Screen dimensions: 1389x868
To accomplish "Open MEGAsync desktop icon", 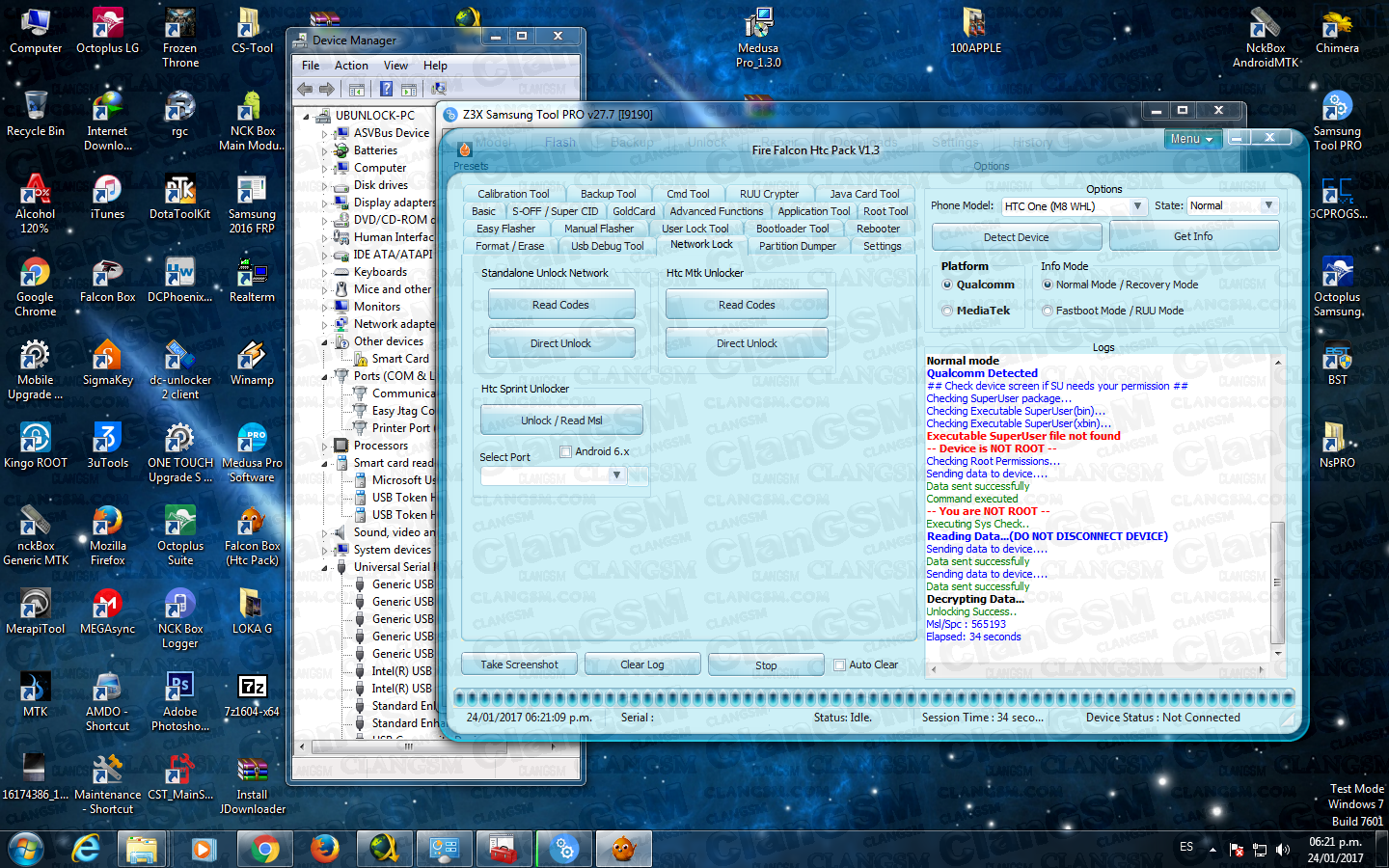I will (107, 611).
